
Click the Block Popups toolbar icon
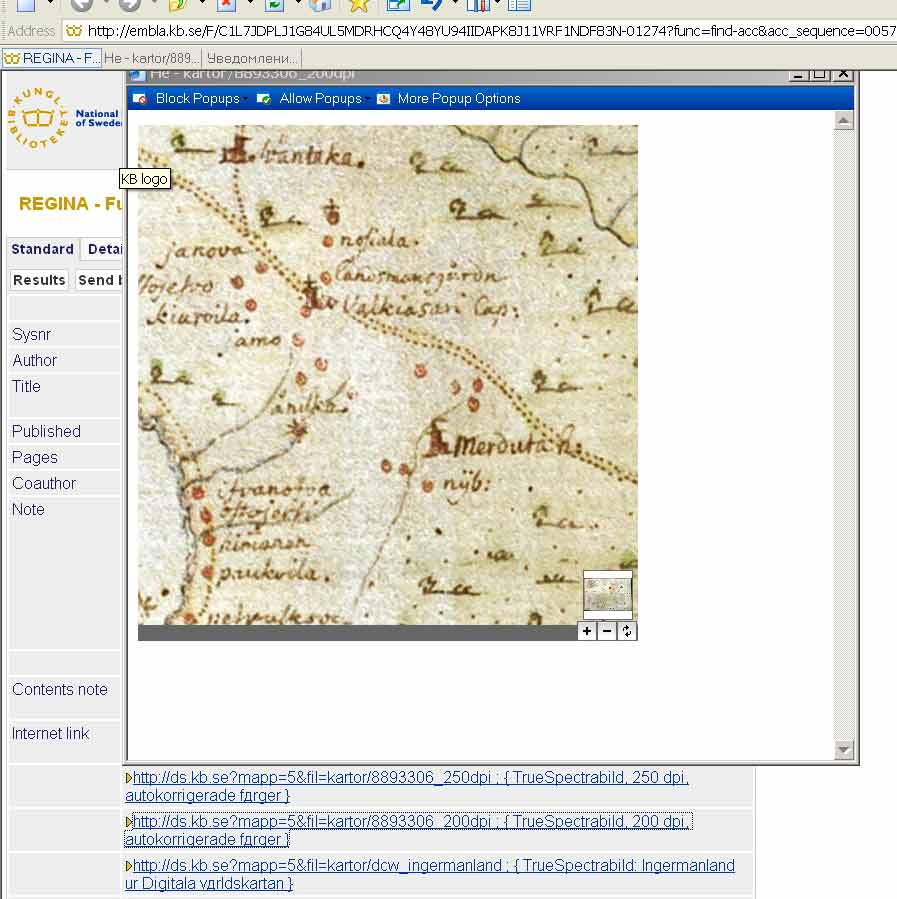tap(141, 98)
